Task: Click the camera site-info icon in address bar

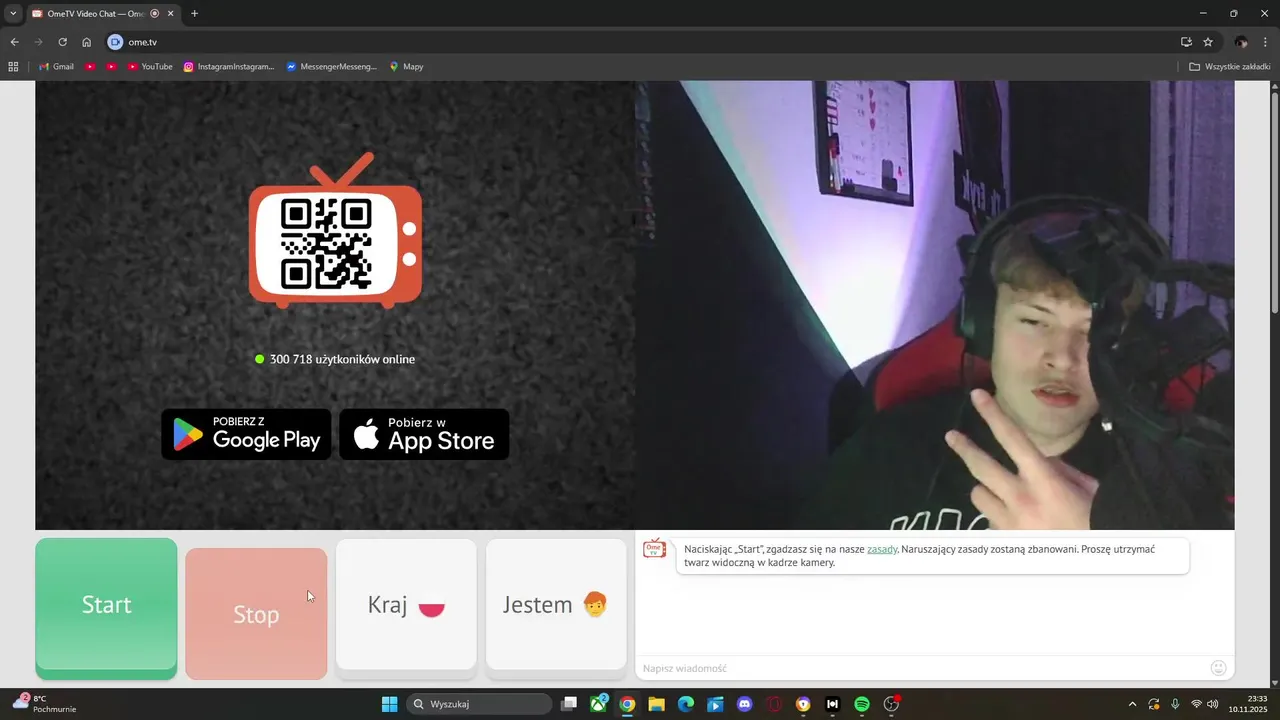Action: pos(115,42)
